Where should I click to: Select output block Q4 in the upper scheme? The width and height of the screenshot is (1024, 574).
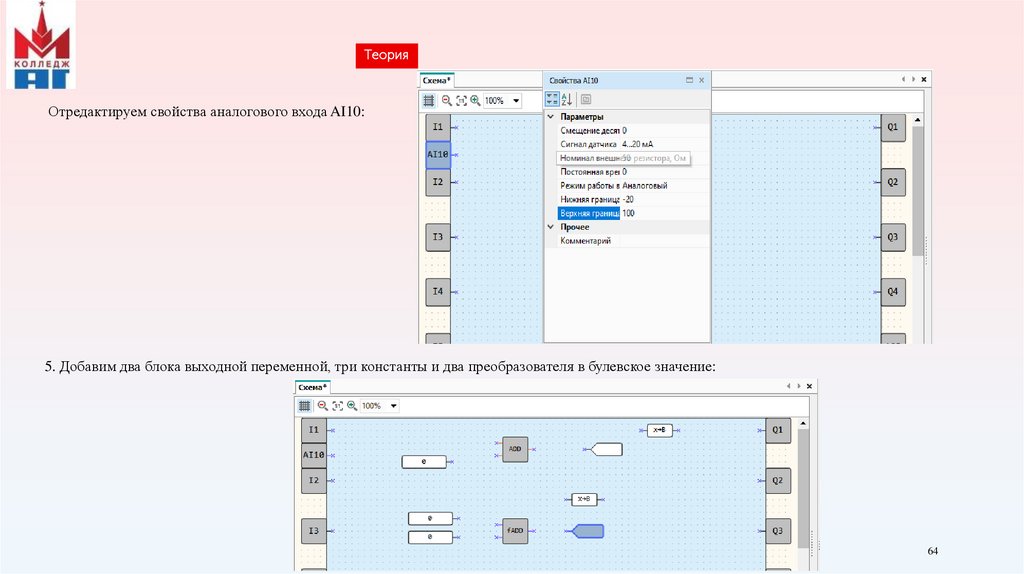click(x=893, y=291)
